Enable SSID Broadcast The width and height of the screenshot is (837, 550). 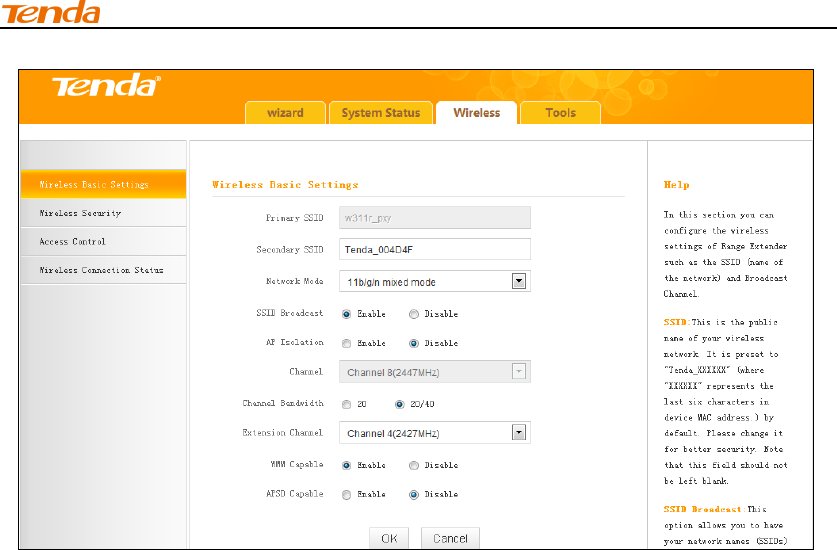coord(346,314)
